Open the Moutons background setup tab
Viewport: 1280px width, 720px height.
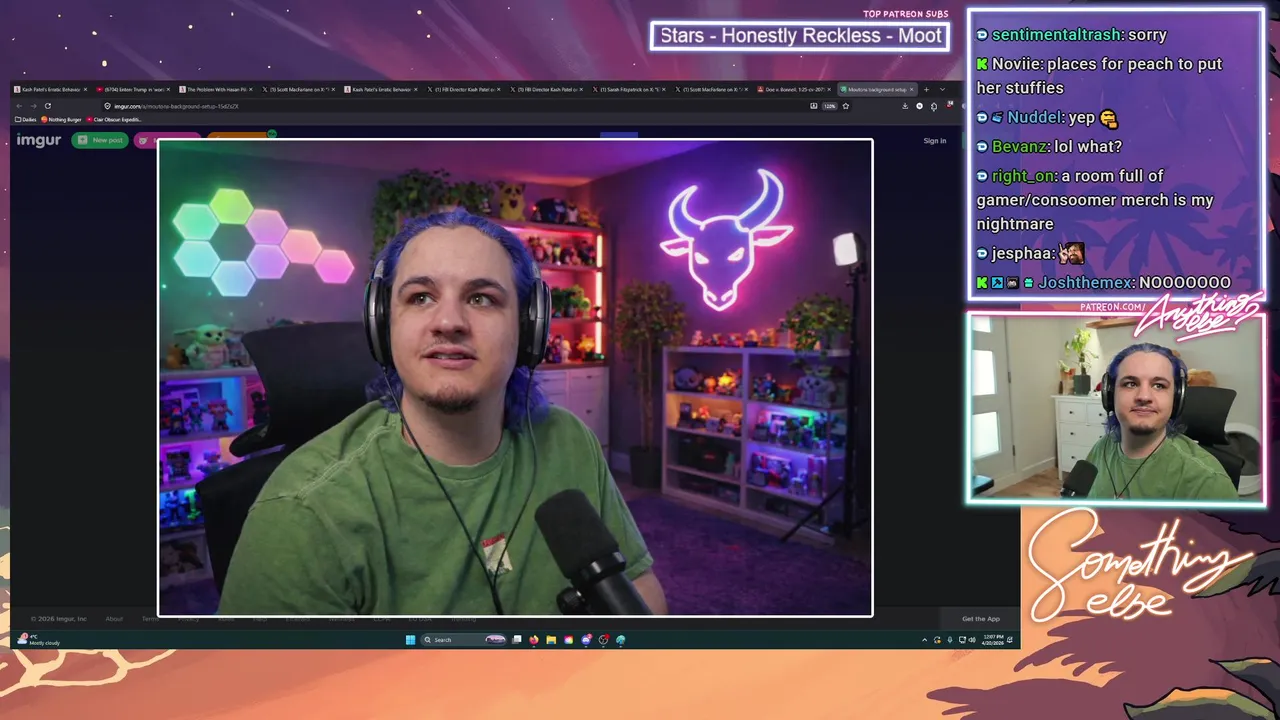point(877,89)
